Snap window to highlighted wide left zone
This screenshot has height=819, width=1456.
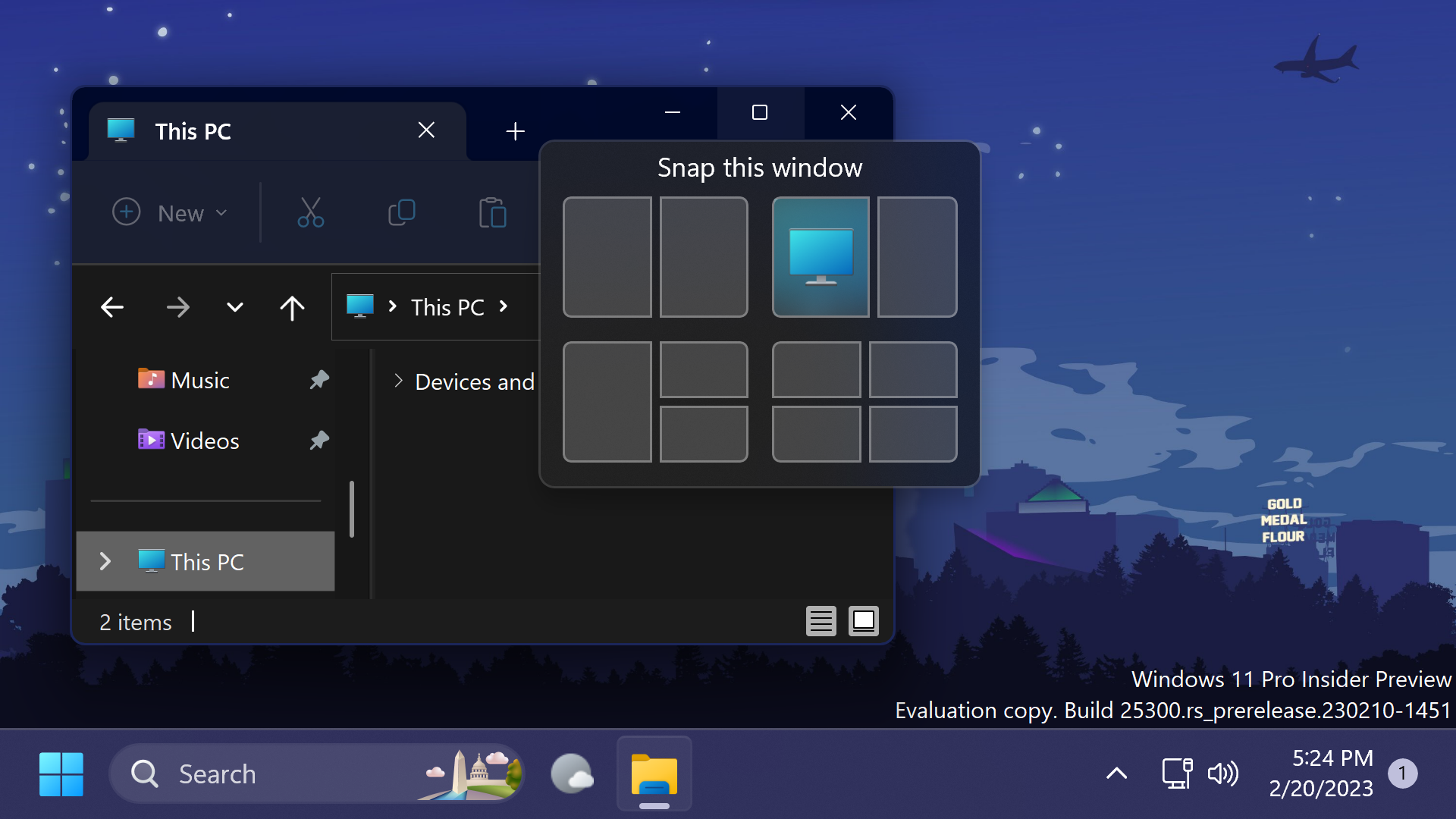[821, 256]
